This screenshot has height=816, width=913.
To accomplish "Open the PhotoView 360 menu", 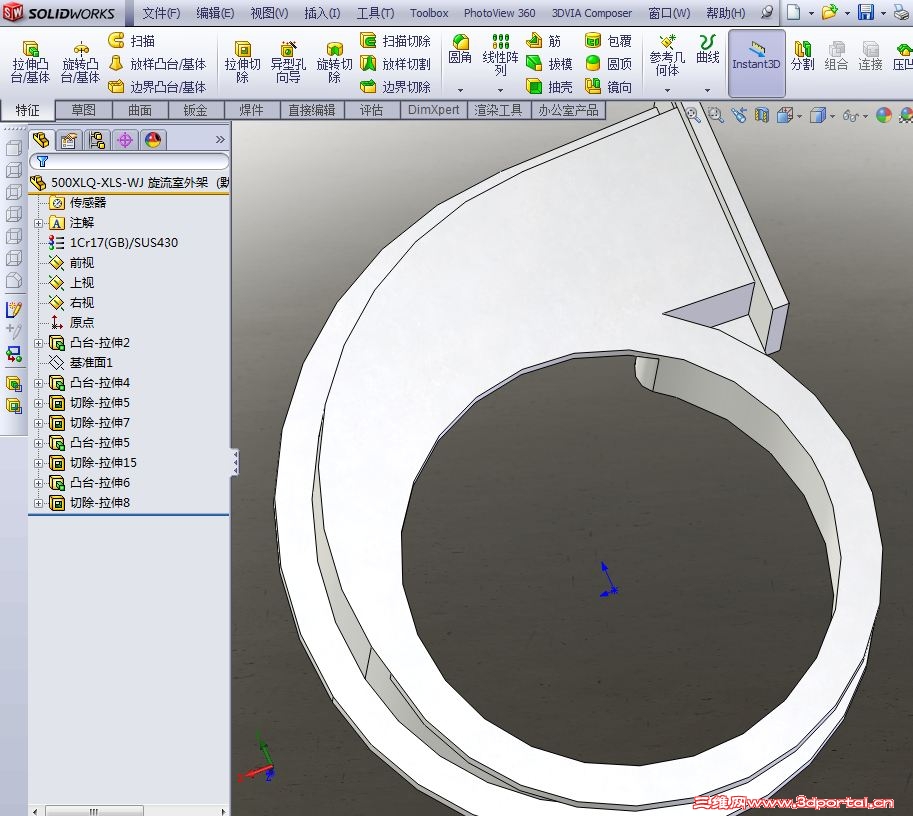I will point(500,13).
